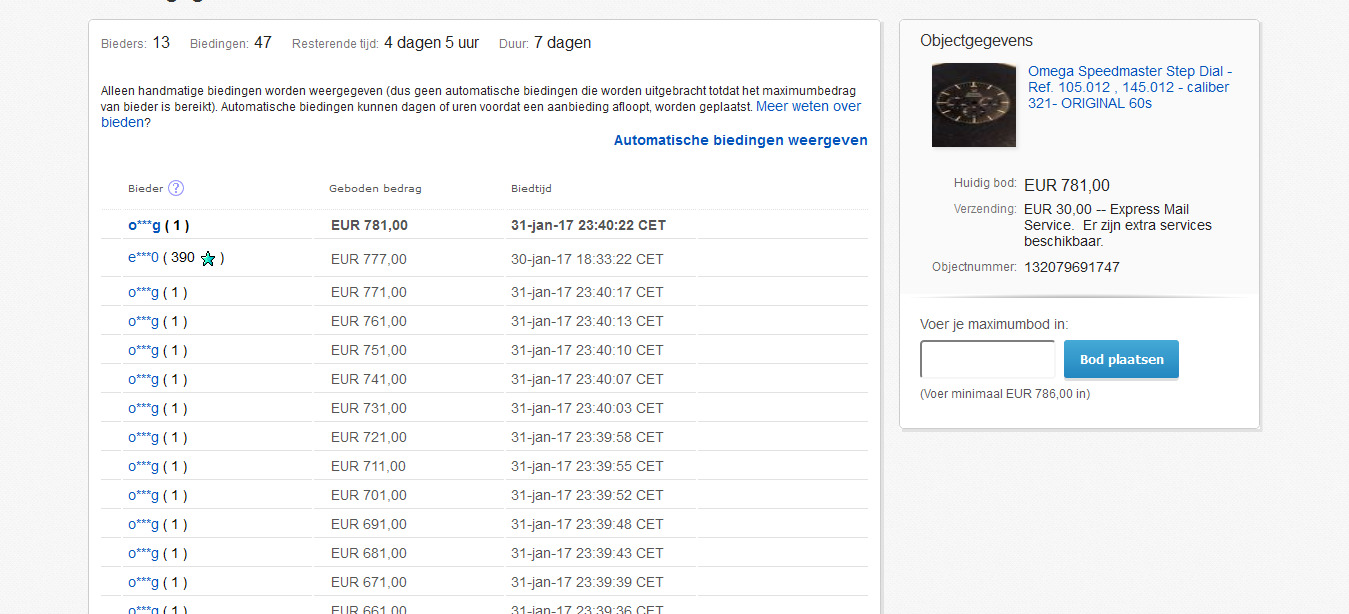This screenshot has width=1349, height=614.
Task: Show automatic bids via 'Automatische biedingen weergeven'
Action: click(740, 140)
